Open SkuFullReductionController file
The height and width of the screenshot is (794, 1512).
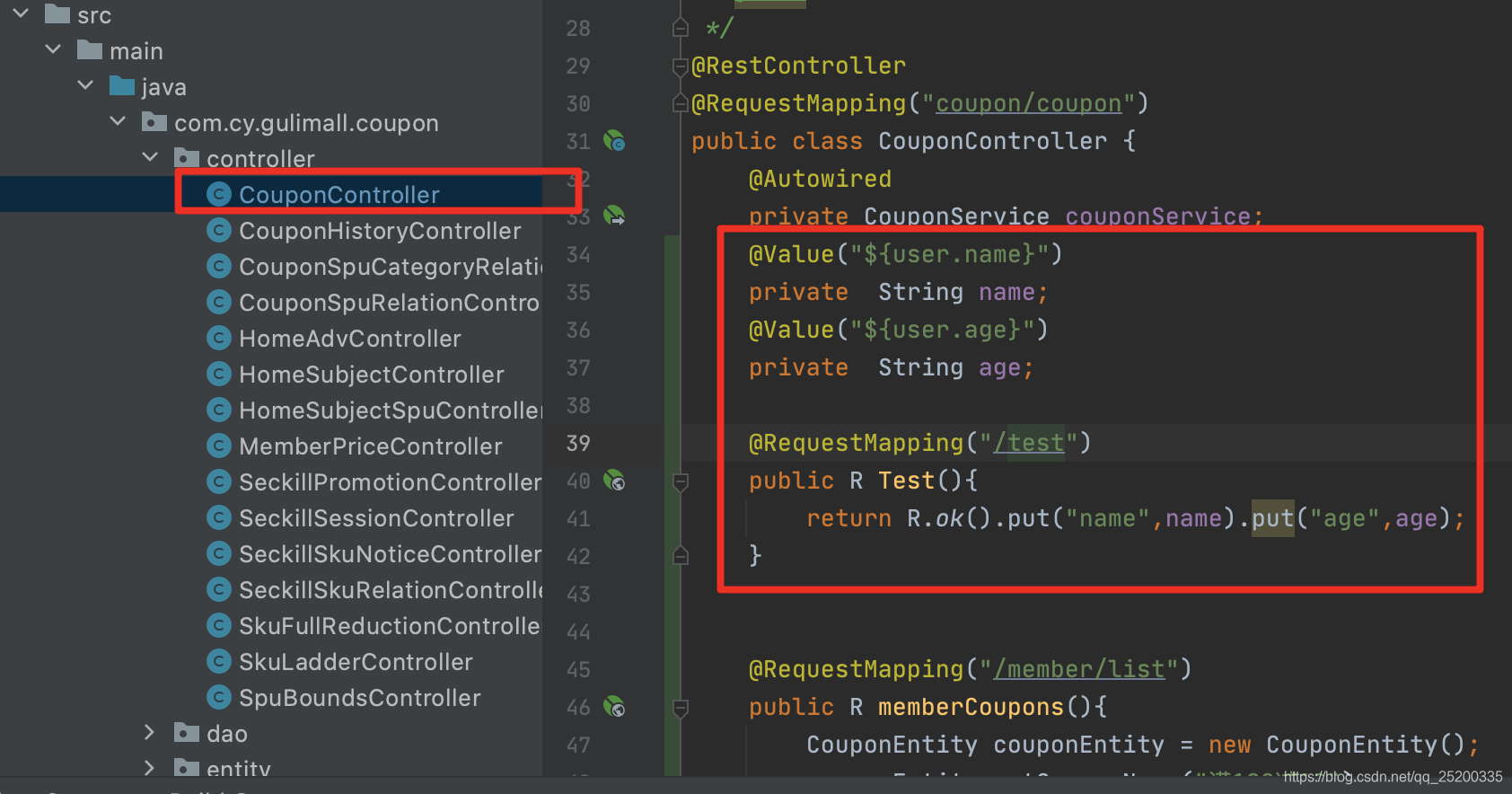coord(390,625)
